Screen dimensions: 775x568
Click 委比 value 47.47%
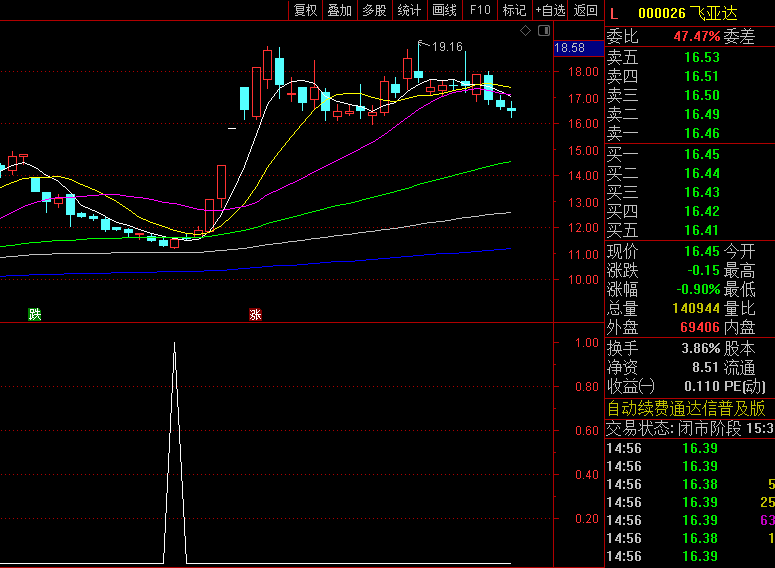[697, 36]
